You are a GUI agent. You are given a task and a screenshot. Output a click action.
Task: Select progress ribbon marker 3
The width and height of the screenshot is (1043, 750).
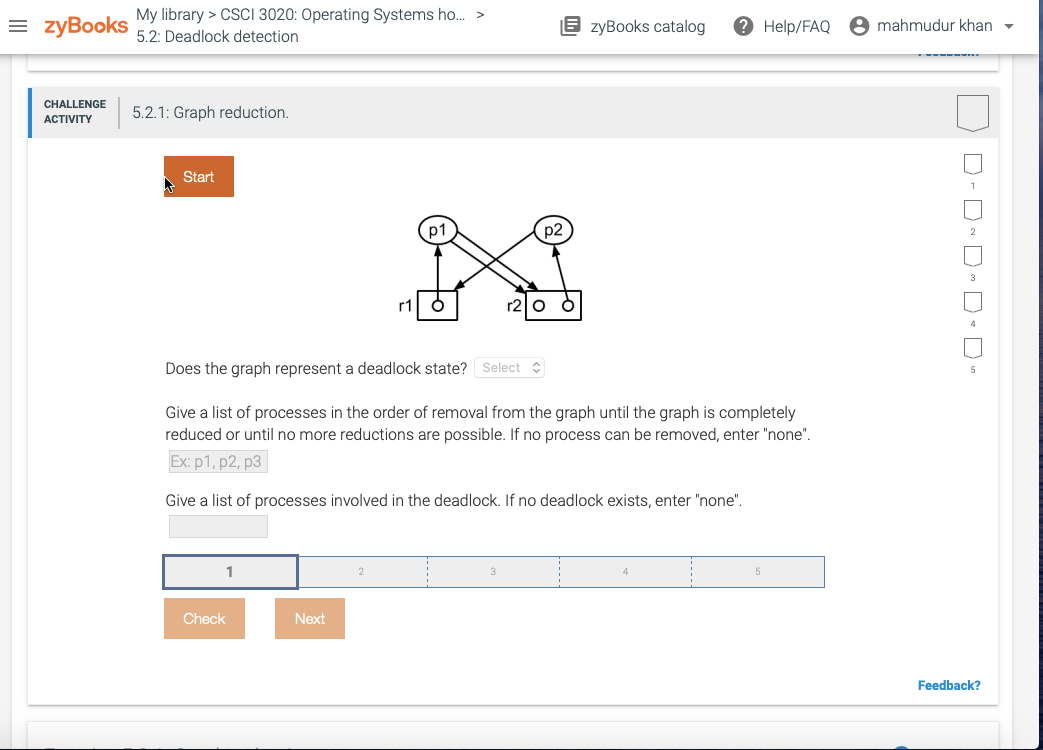pos(972,256)
